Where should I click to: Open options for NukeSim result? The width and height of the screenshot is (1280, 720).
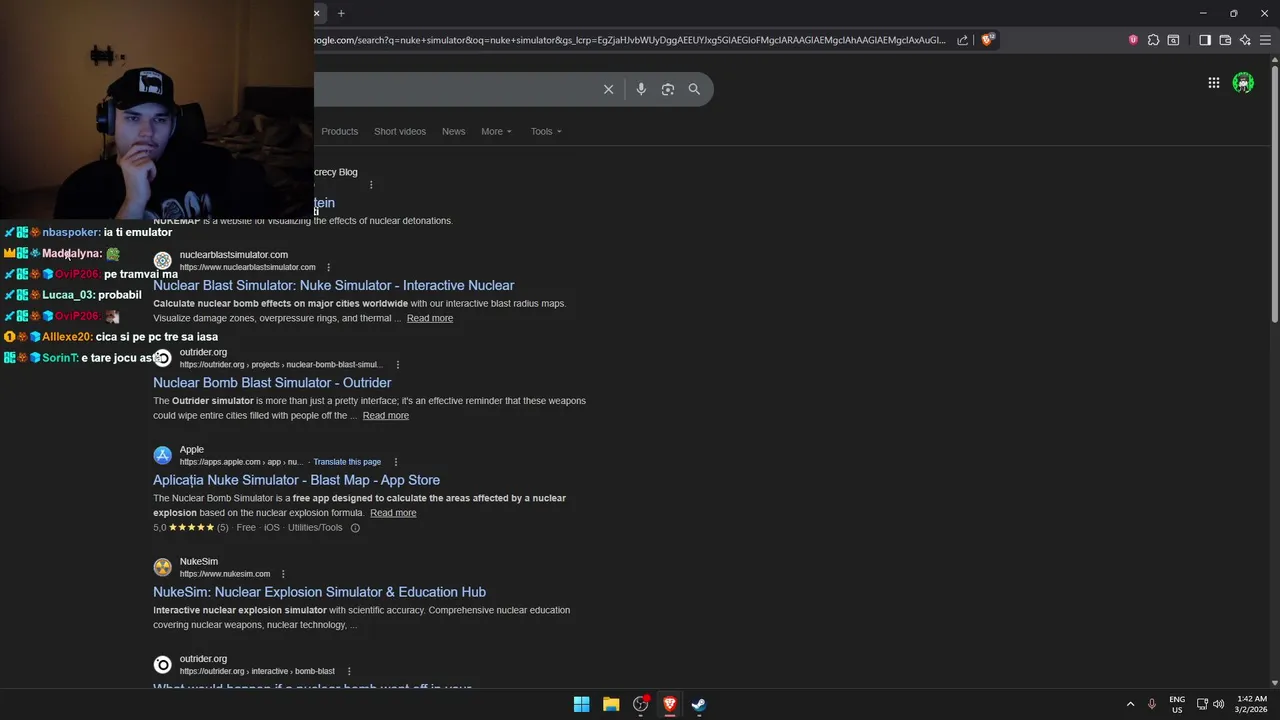tap(283, 574)
